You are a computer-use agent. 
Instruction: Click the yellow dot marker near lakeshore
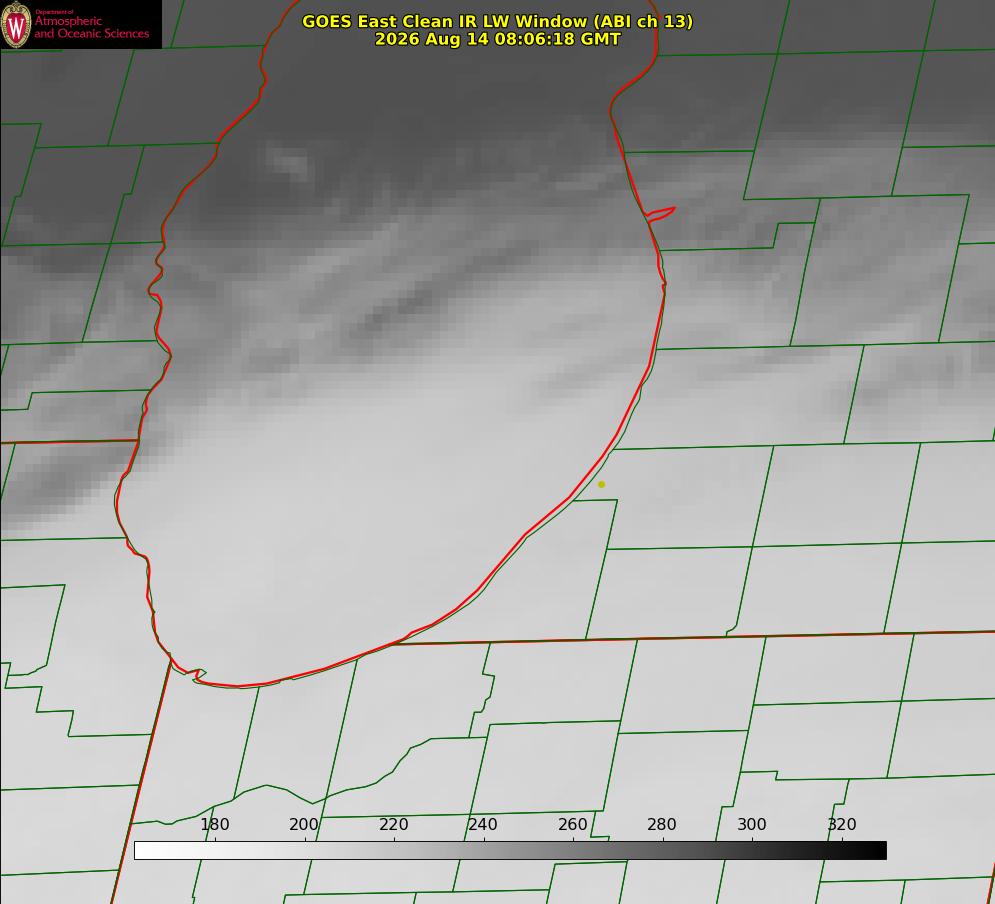602,485
